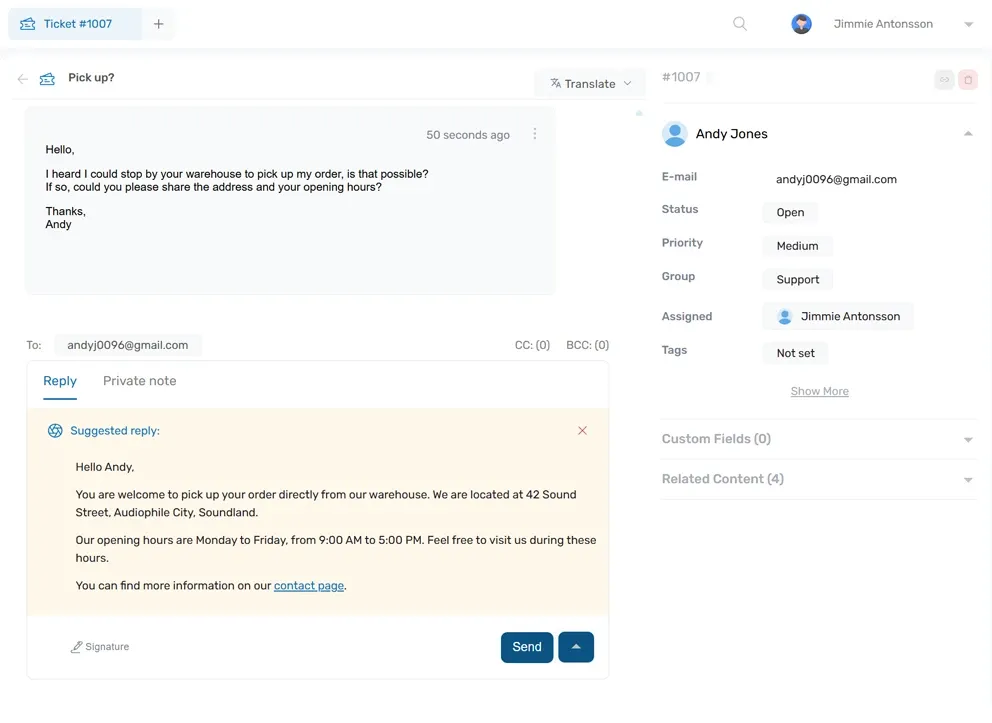Click Andy Jones email address value
The width and height of the screenshot is (992, 723).
pos(836,180)
